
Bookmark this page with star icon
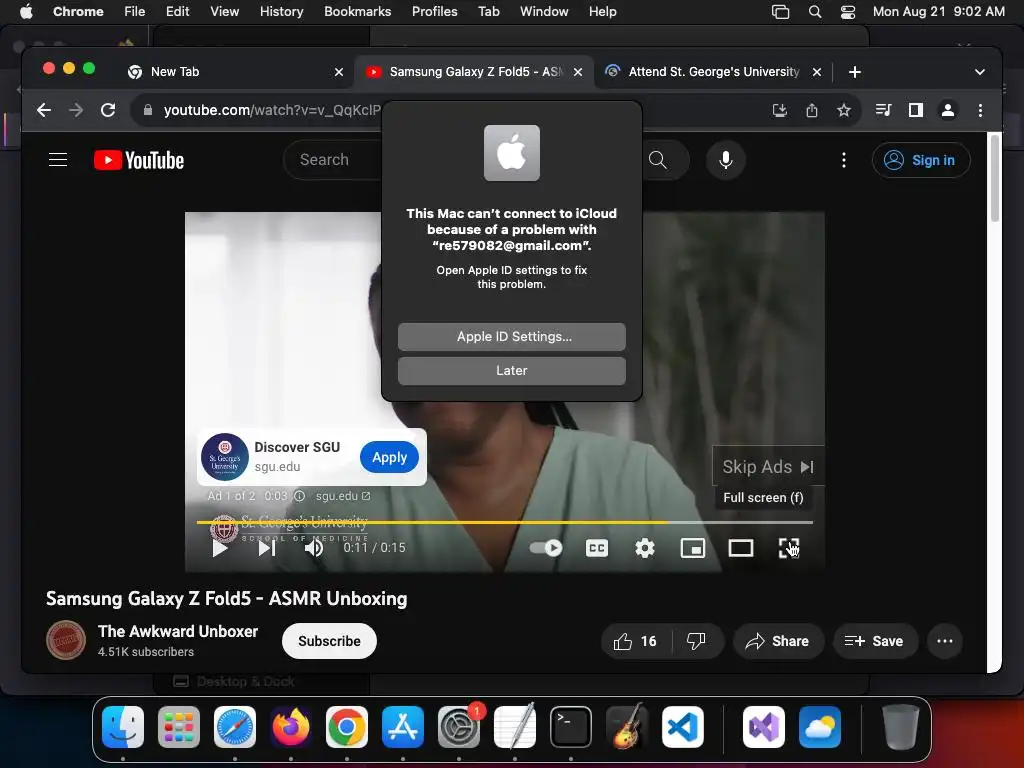coord(844,110)
